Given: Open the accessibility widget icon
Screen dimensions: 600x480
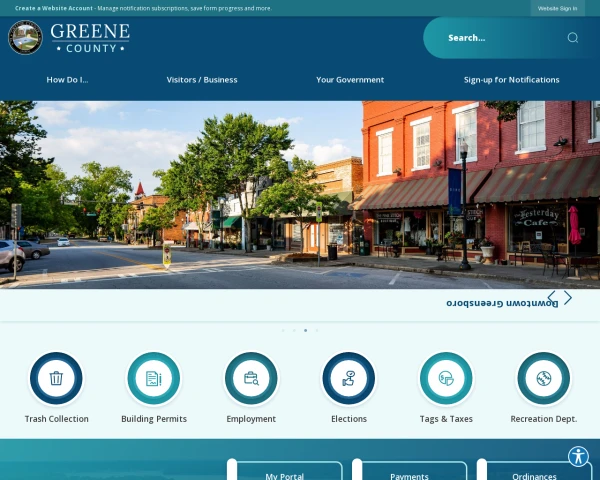Looking at the screenshot, I should (x=579, y=456).
